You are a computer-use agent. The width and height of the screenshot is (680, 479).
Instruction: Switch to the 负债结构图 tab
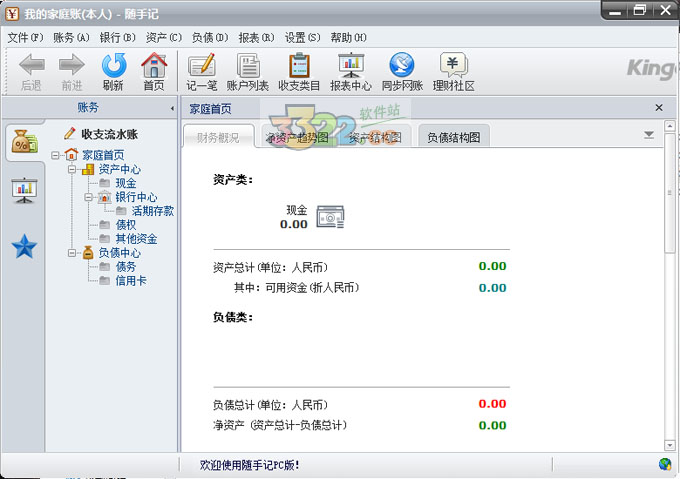click(x=454, y=138)
